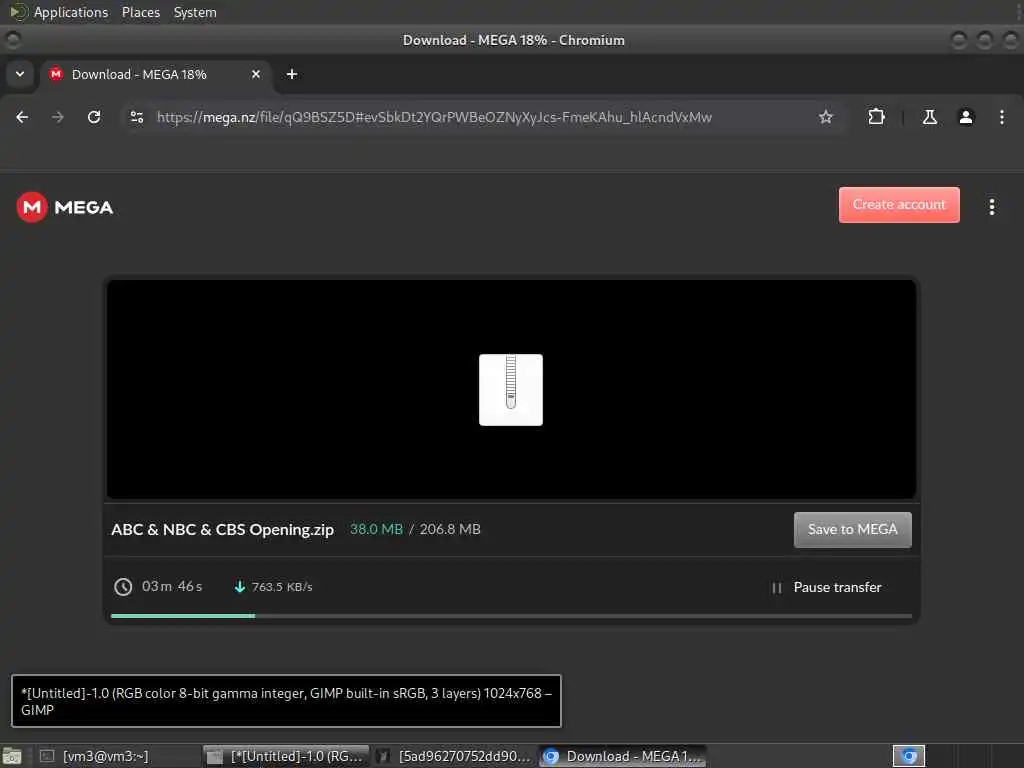Click the 38.0 MB downloaded size text
Screen dimensions: 1024x768
tap(376, 530)
